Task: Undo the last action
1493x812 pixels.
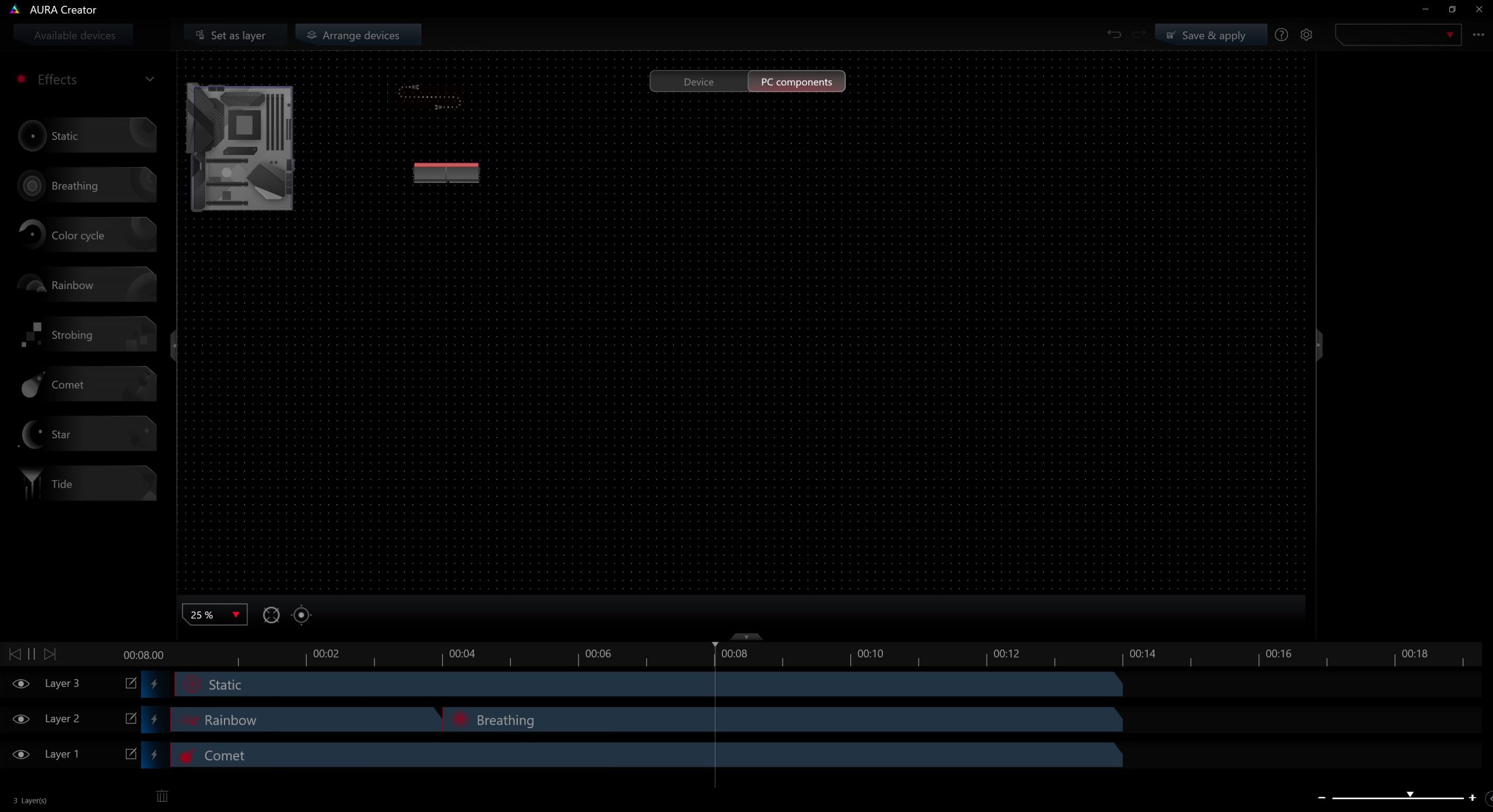Action: pos(1114,35)
